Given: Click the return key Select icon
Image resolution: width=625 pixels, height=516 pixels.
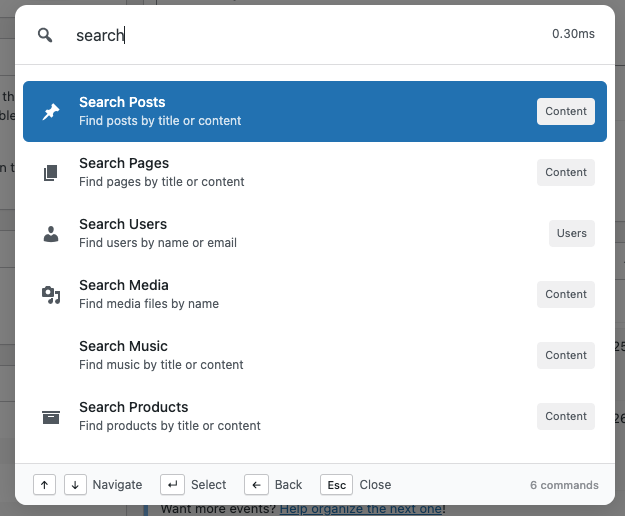Looking at the screenshot, I should [172, 485].
